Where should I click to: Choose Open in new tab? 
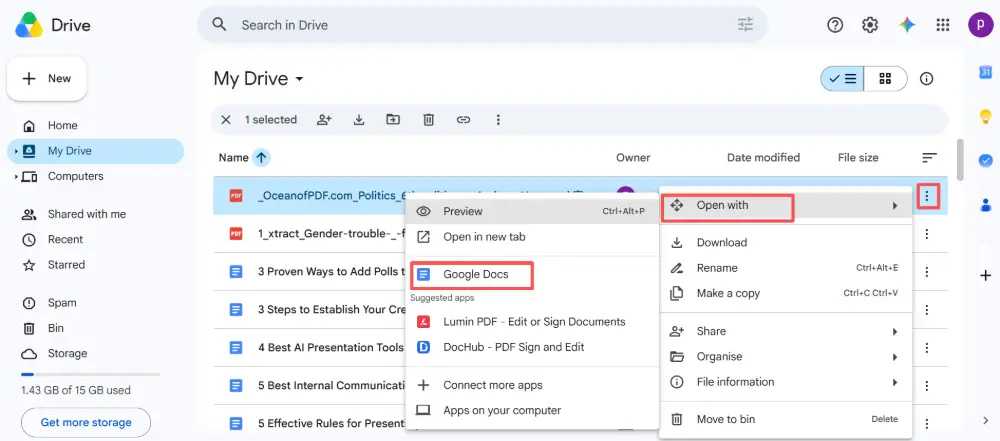point(532,237)
